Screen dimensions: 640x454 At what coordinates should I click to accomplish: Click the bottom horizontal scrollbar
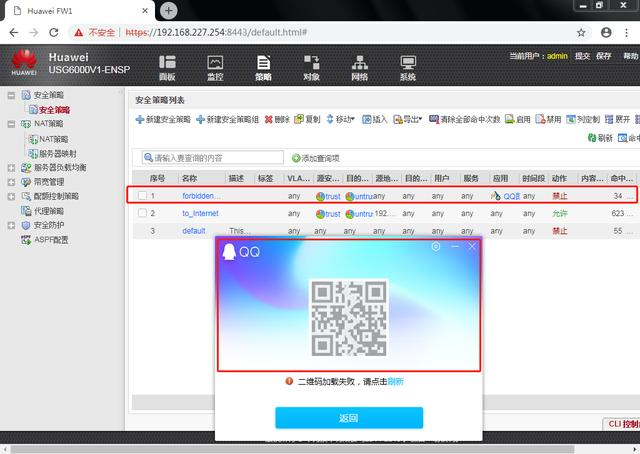point(292,449)
